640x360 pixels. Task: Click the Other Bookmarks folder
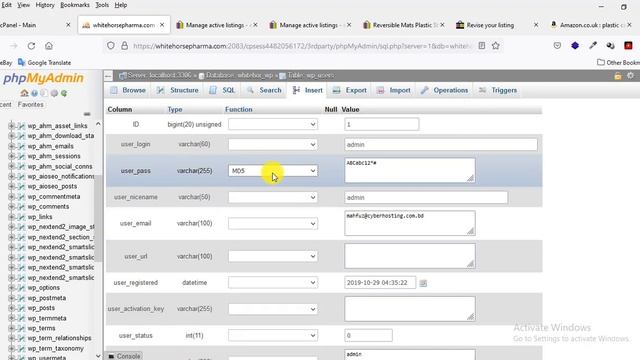pos(618,62)
